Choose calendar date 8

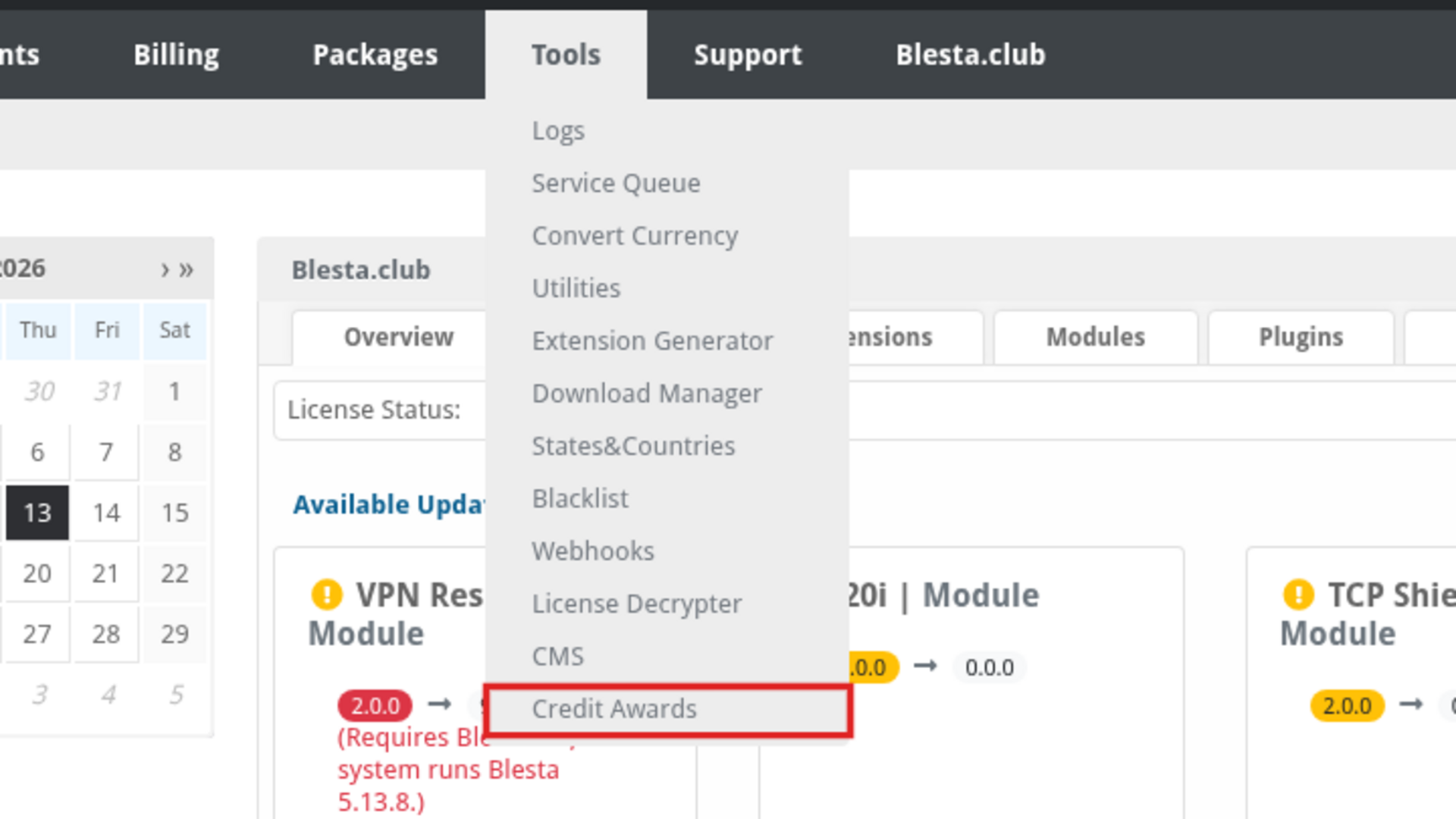175,452
